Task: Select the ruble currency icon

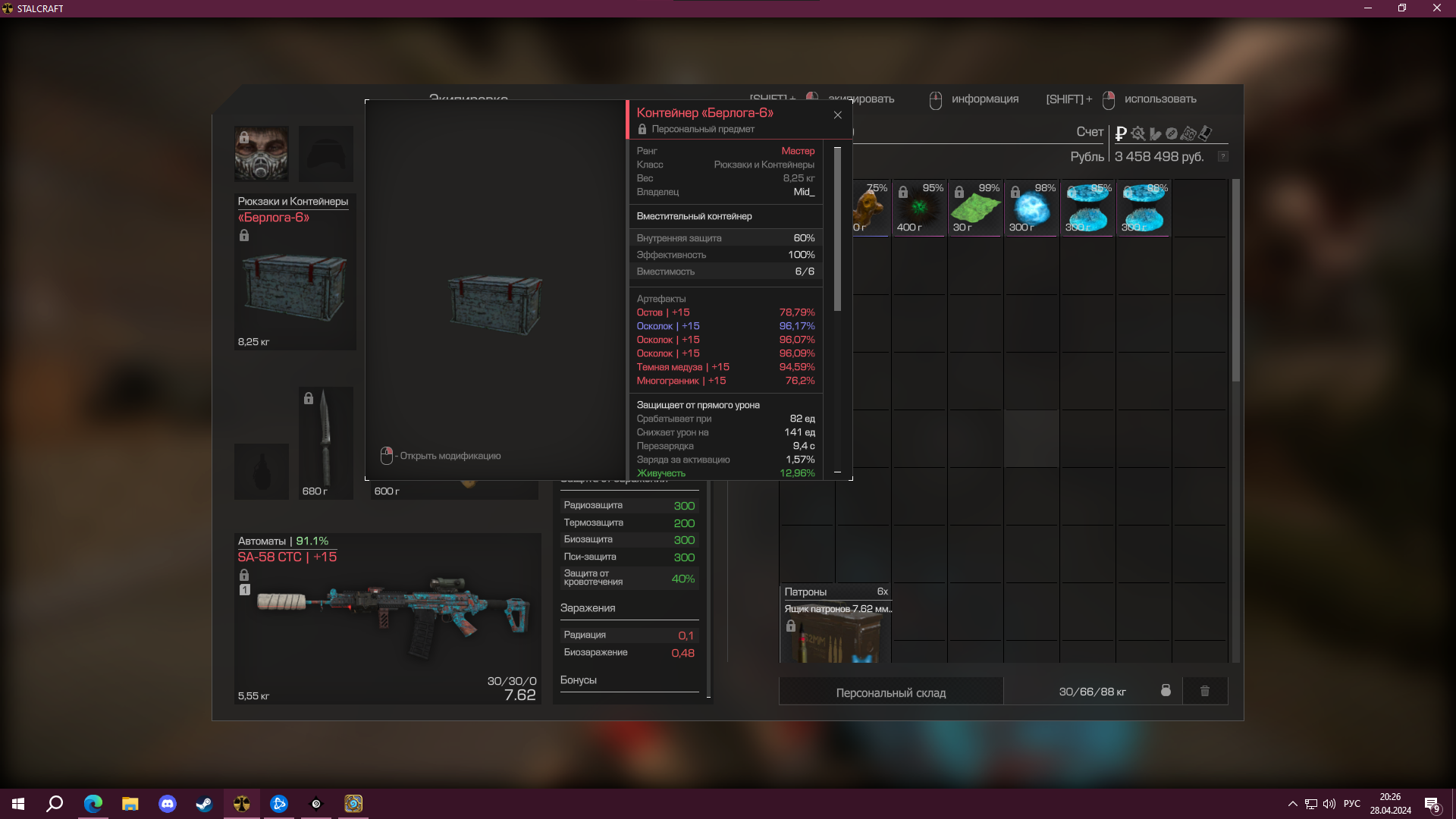Action: click(1121, 133)
